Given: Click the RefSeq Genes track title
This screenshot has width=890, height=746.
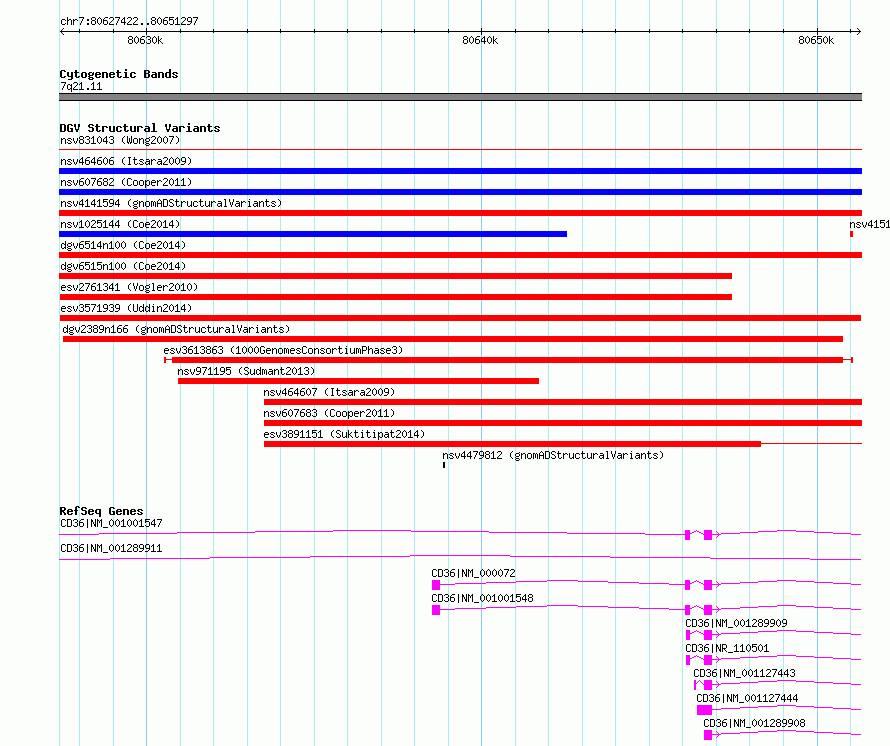Looking at the screenshot, I should coord(101,511).
